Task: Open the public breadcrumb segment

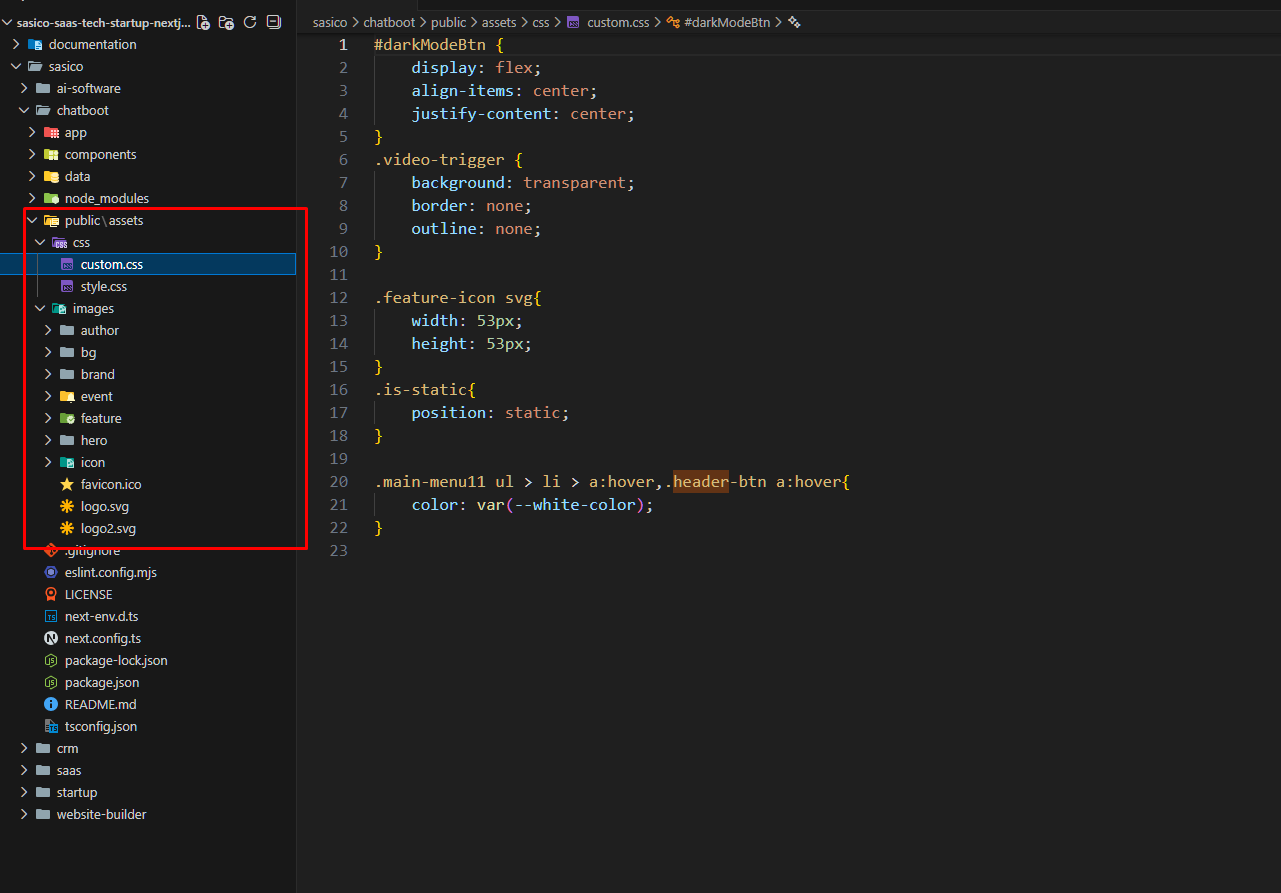Action: [x=449, y=22]
